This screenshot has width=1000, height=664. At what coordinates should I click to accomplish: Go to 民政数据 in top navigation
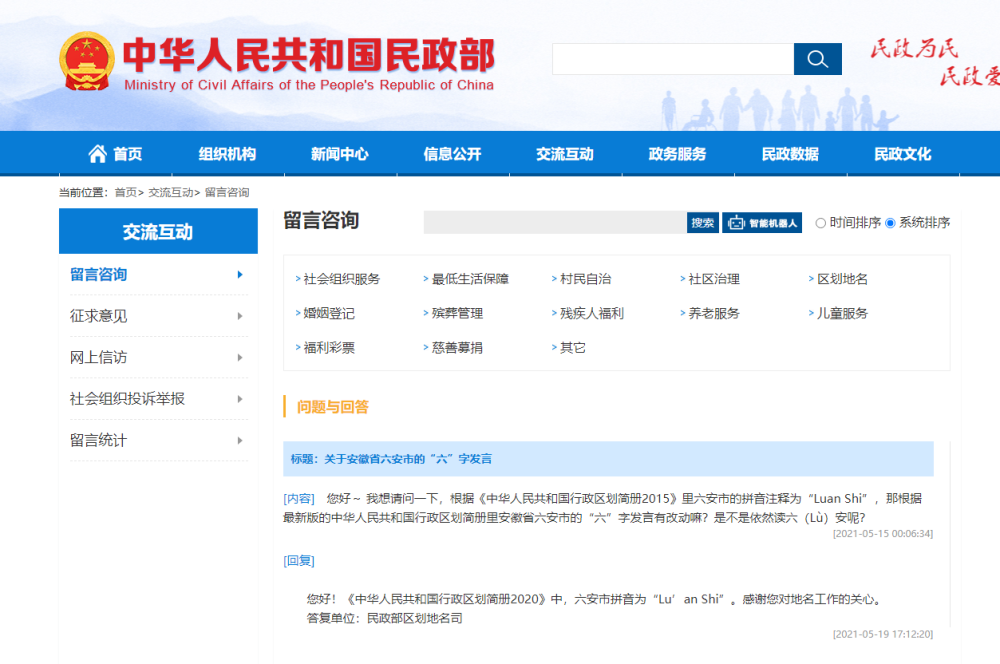[x=790, y=154]
